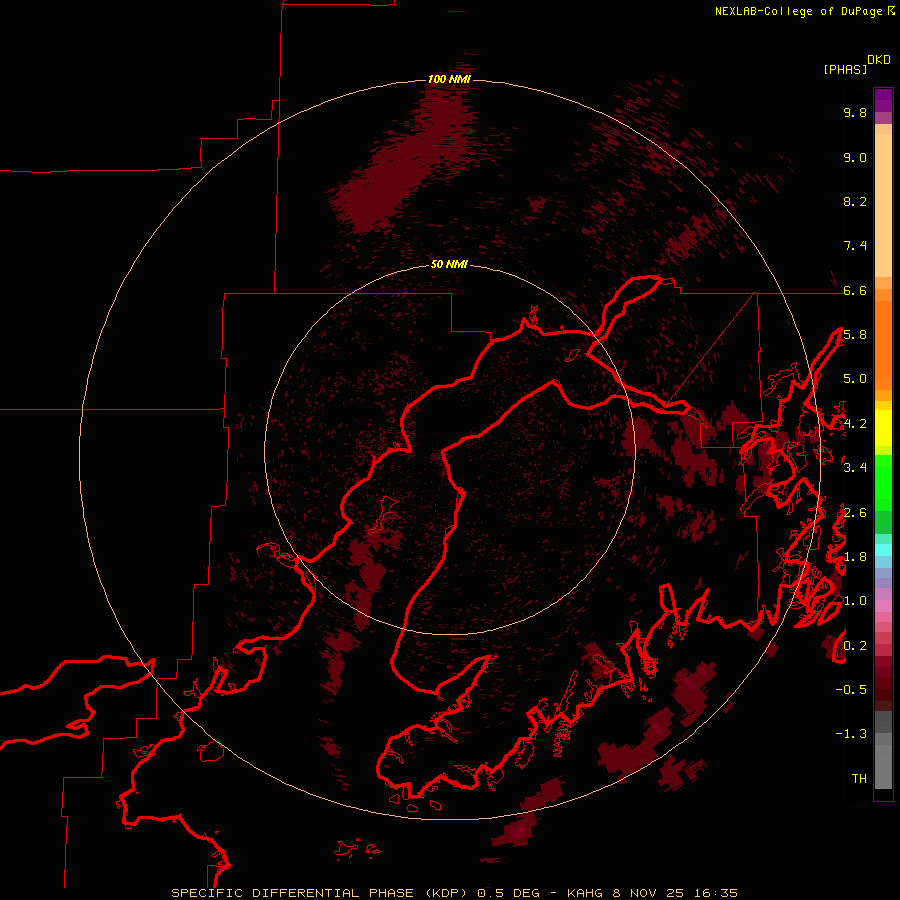900x900 pixels.
Task: Click the NEXLAB-College of DuPage credit text
Action: tap(804, 11)
